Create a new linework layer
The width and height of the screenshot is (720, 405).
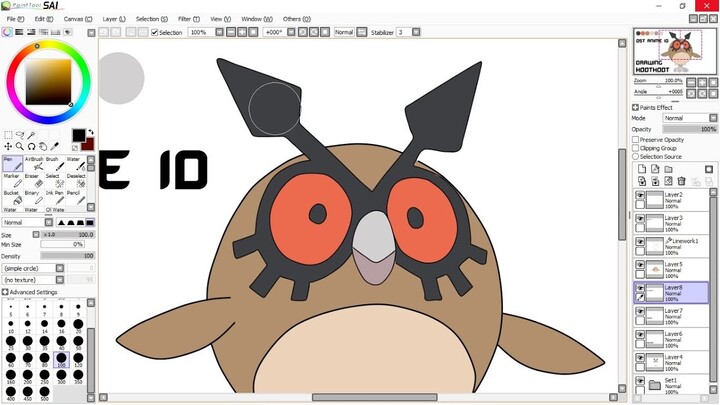click(x=655, y=169)
